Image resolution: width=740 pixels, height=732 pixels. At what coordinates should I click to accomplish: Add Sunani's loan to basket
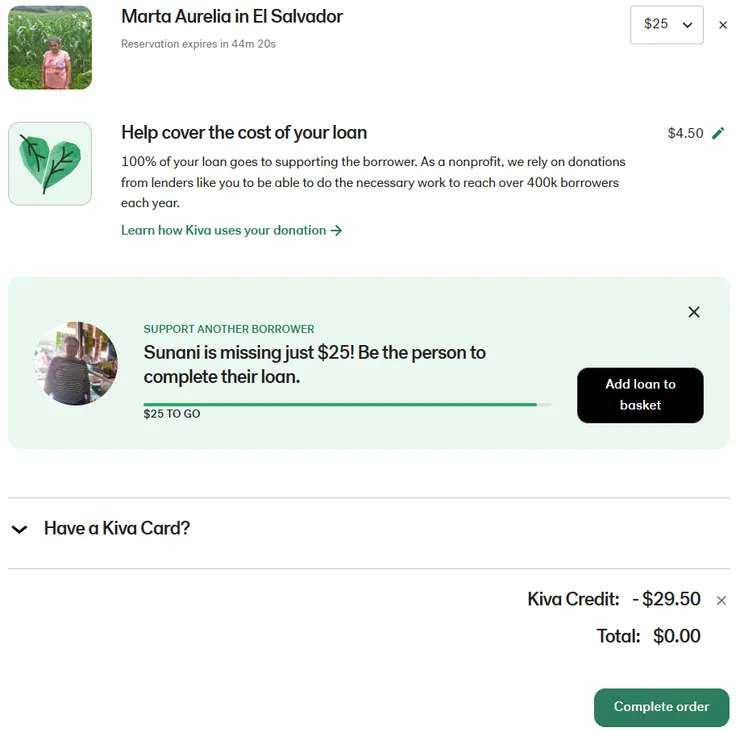tap(640, 395)
